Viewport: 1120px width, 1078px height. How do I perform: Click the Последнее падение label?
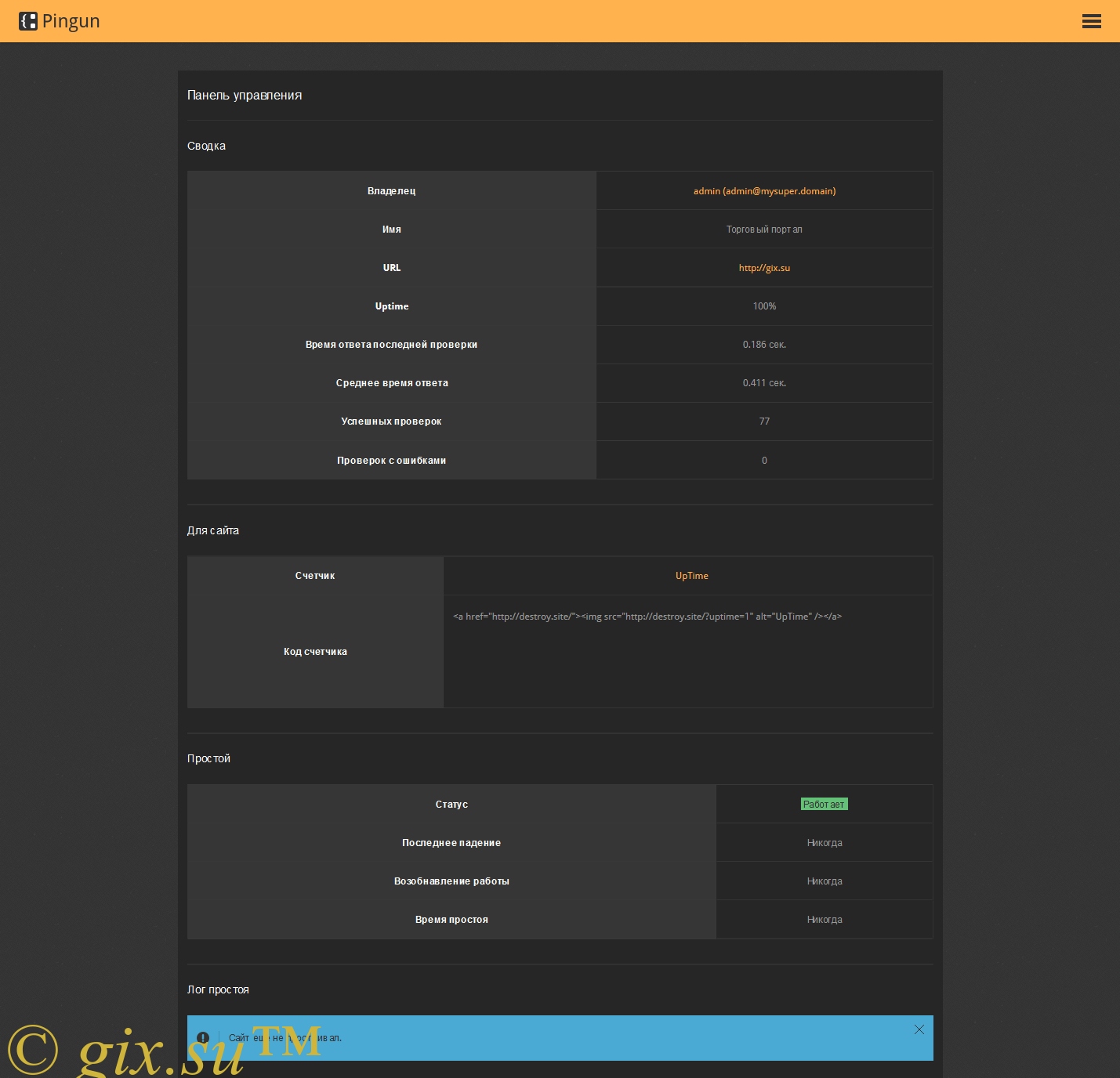(x=451, y=843)
